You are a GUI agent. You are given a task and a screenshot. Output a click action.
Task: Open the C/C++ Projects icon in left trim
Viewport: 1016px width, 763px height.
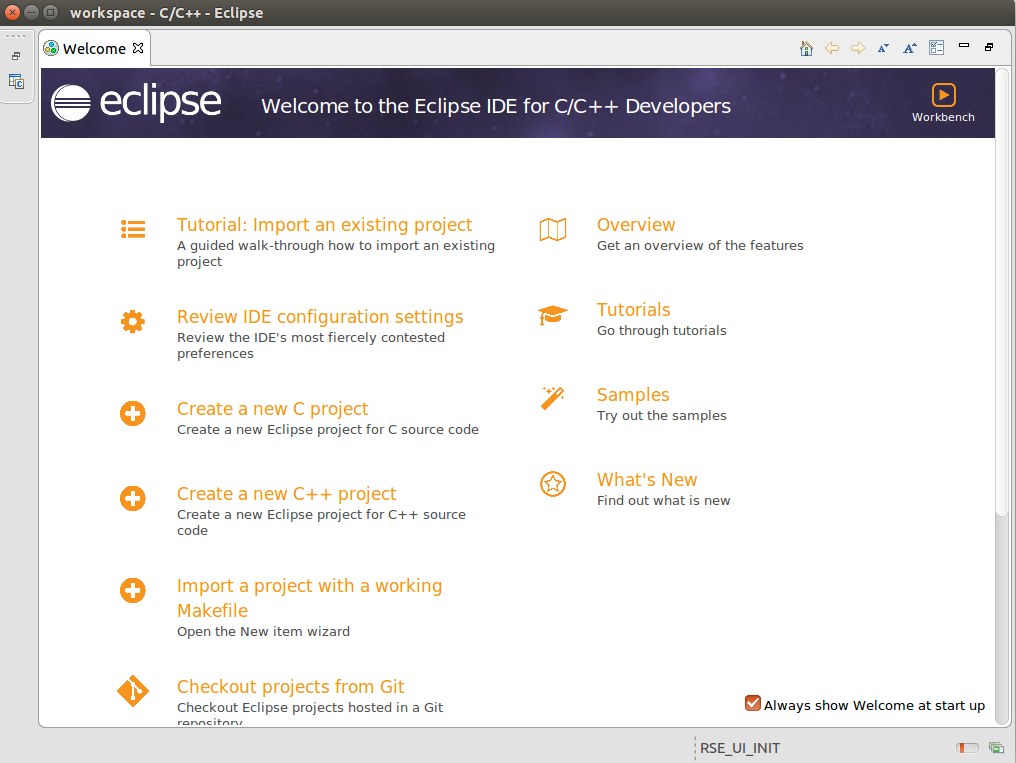point(16,82)
